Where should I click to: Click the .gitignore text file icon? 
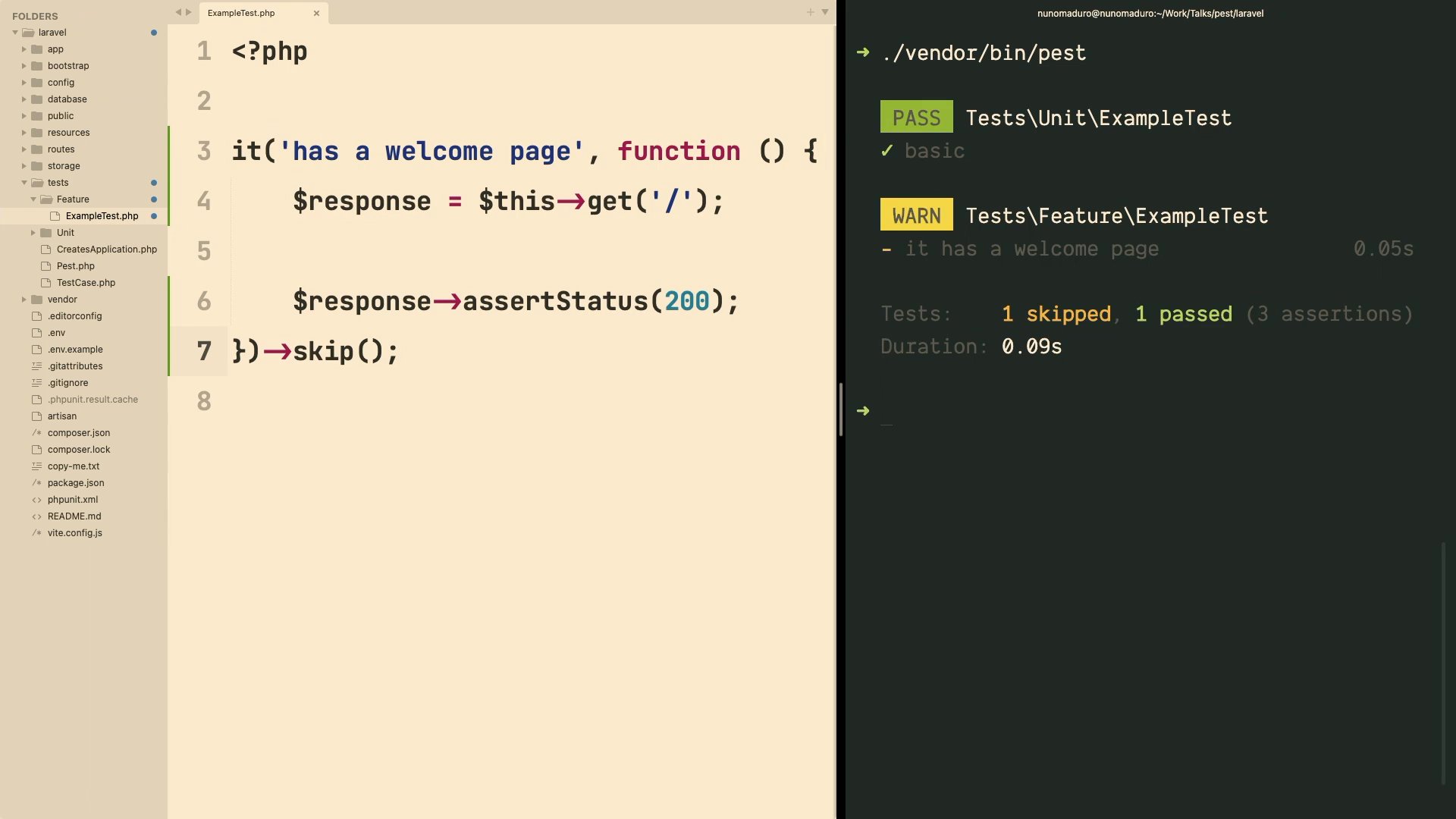(36, 383)
